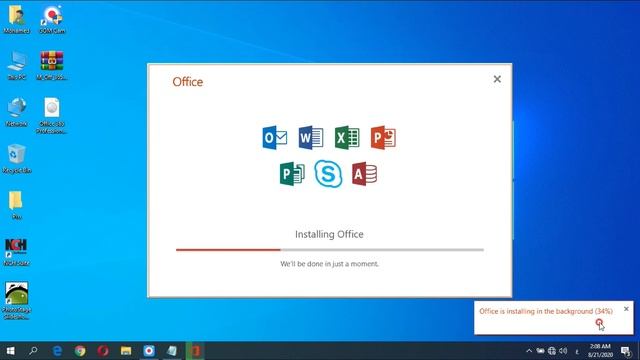This screenshot has width=640, height=360.
Task: Click the Publisher icon in the Office installer
Action: click(292, 174)
